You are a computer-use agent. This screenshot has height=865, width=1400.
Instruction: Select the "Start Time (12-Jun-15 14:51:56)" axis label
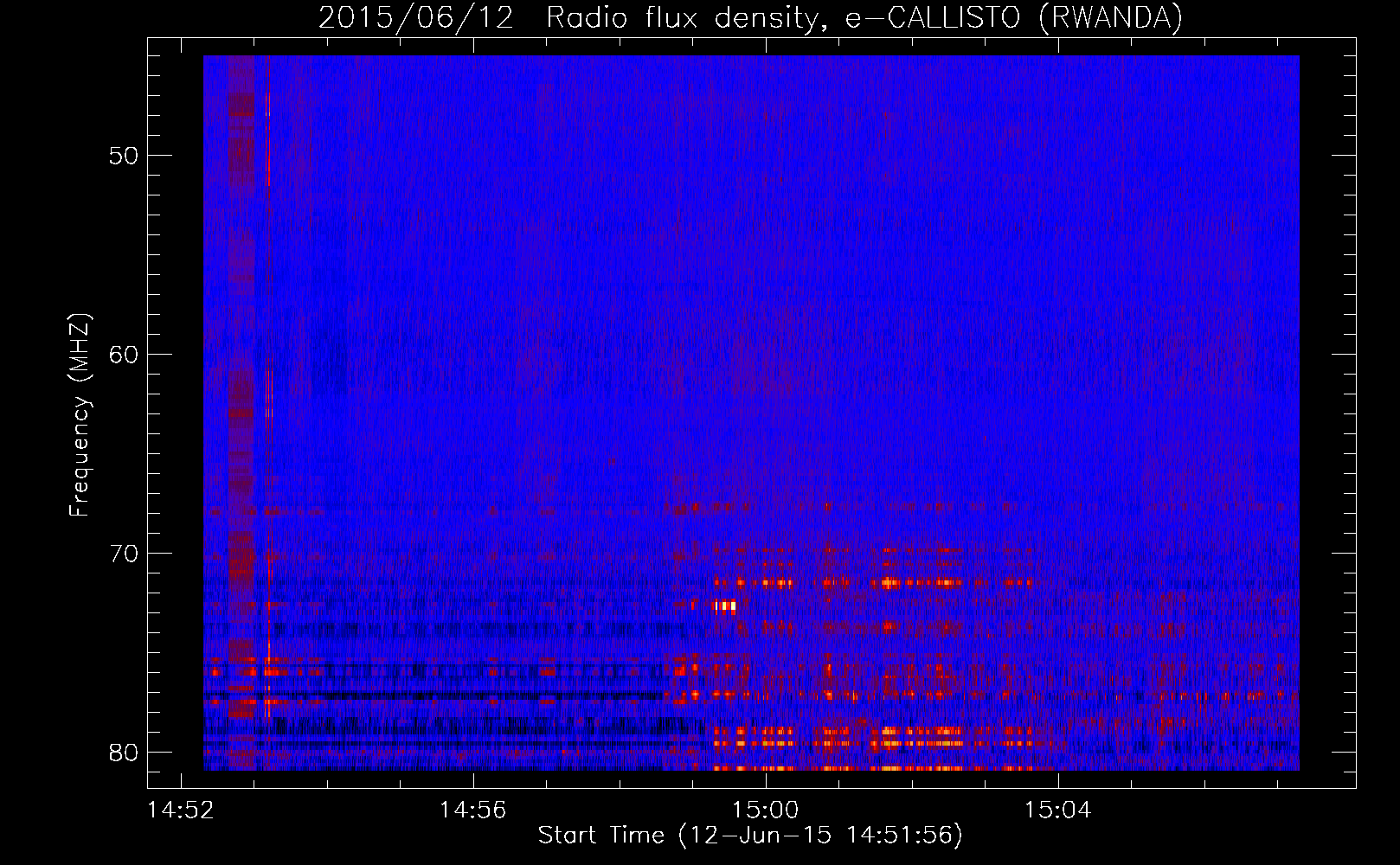(750, 836)
